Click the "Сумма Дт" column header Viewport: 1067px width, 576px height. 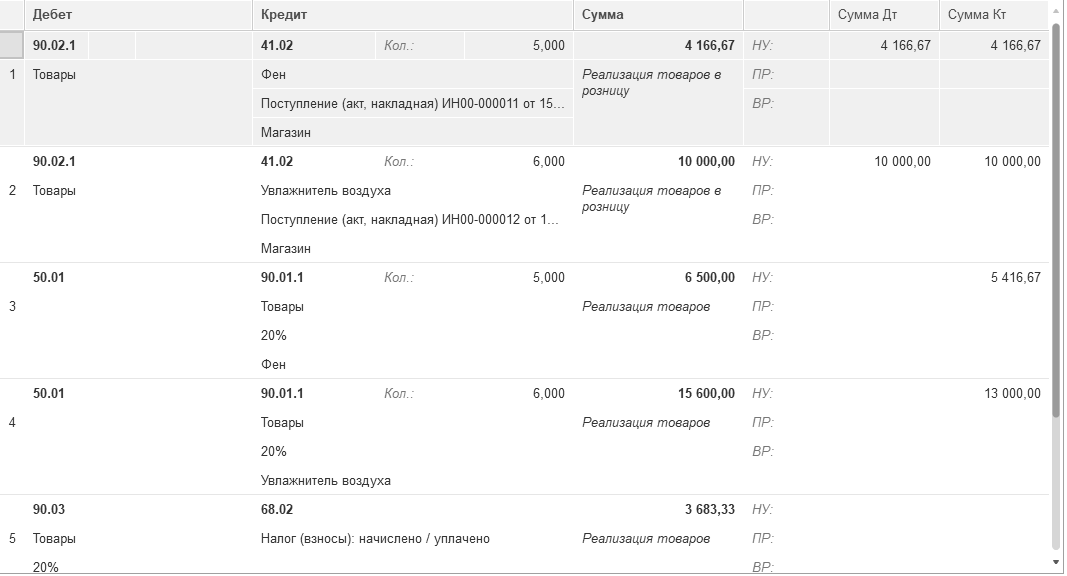coord(867,15)
